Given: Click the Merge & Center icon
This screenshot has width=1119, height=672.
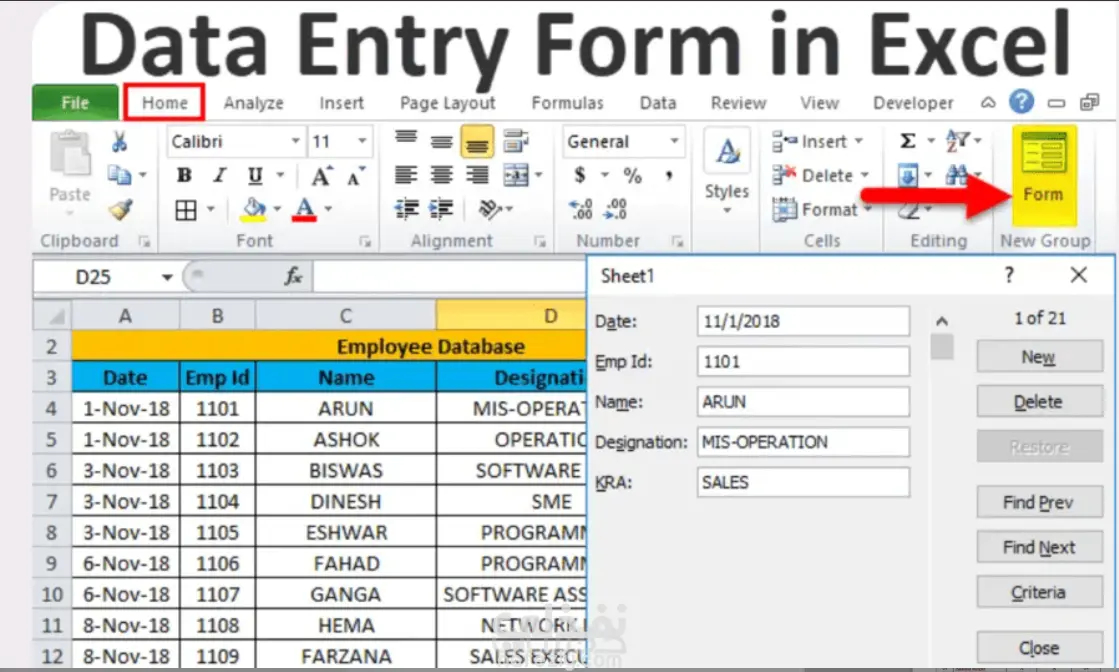Looking at the screenshot, I should (x=516, y=175).
